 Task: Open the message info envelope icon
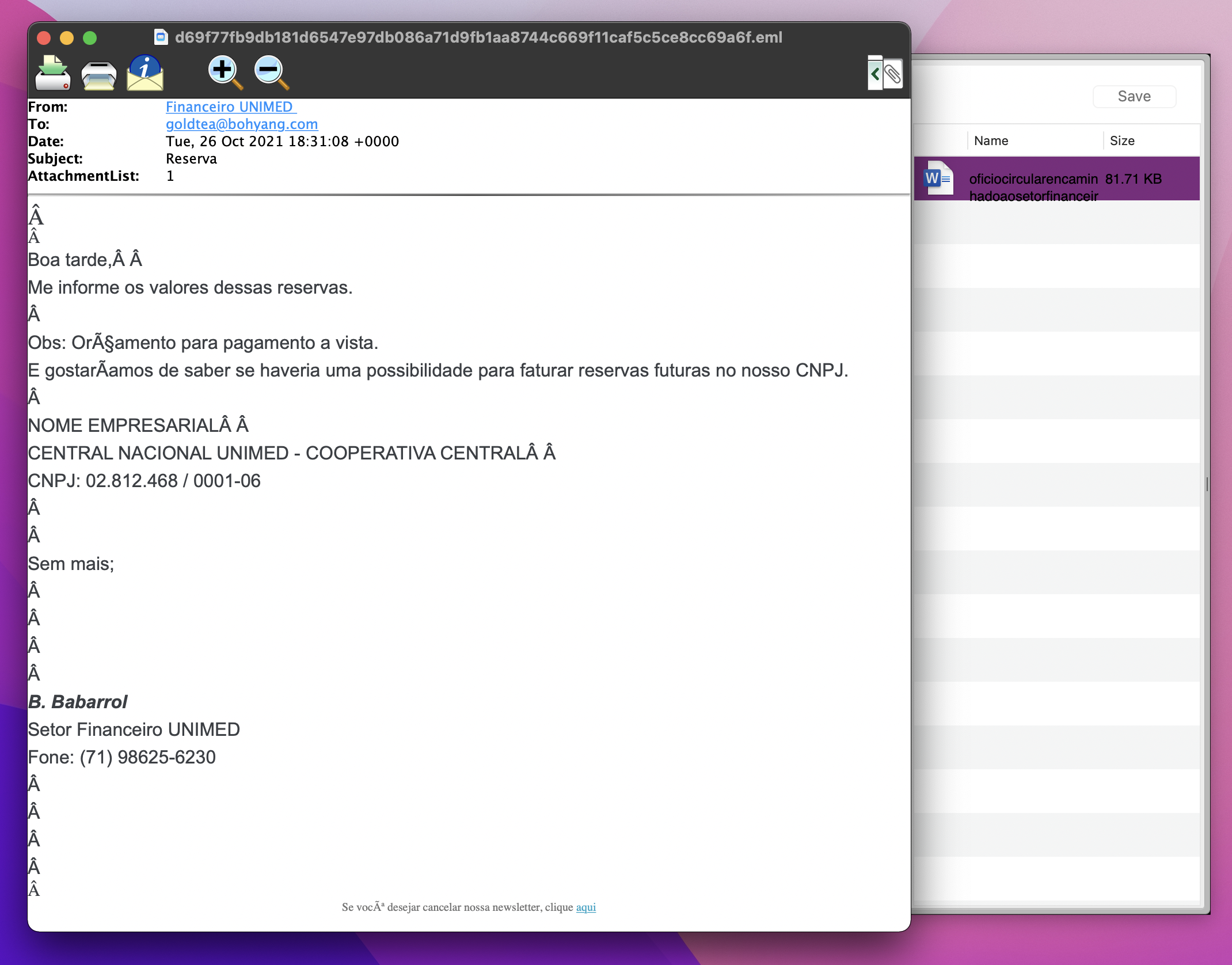145,73
